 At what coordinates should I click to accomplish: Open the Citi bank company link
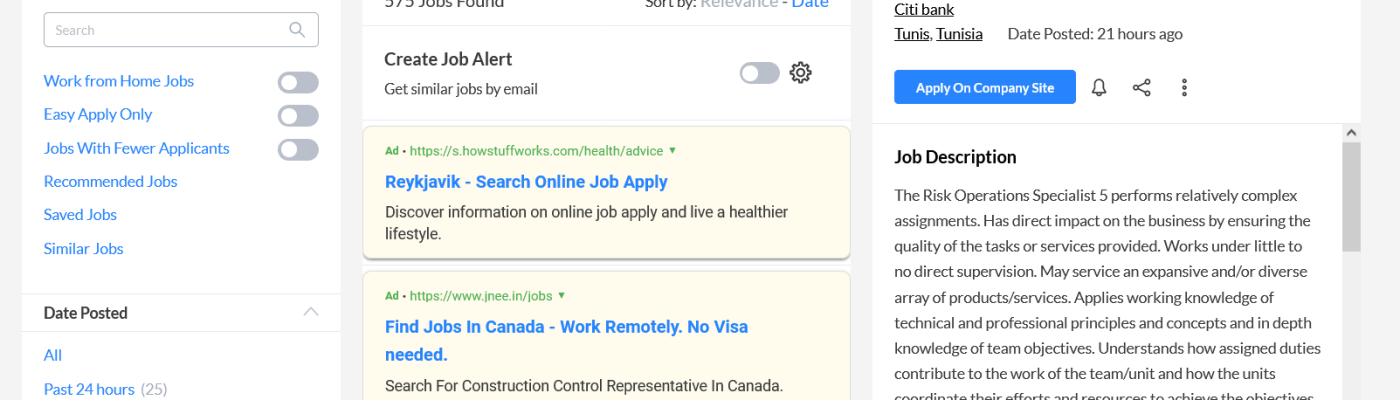(924, 10)
